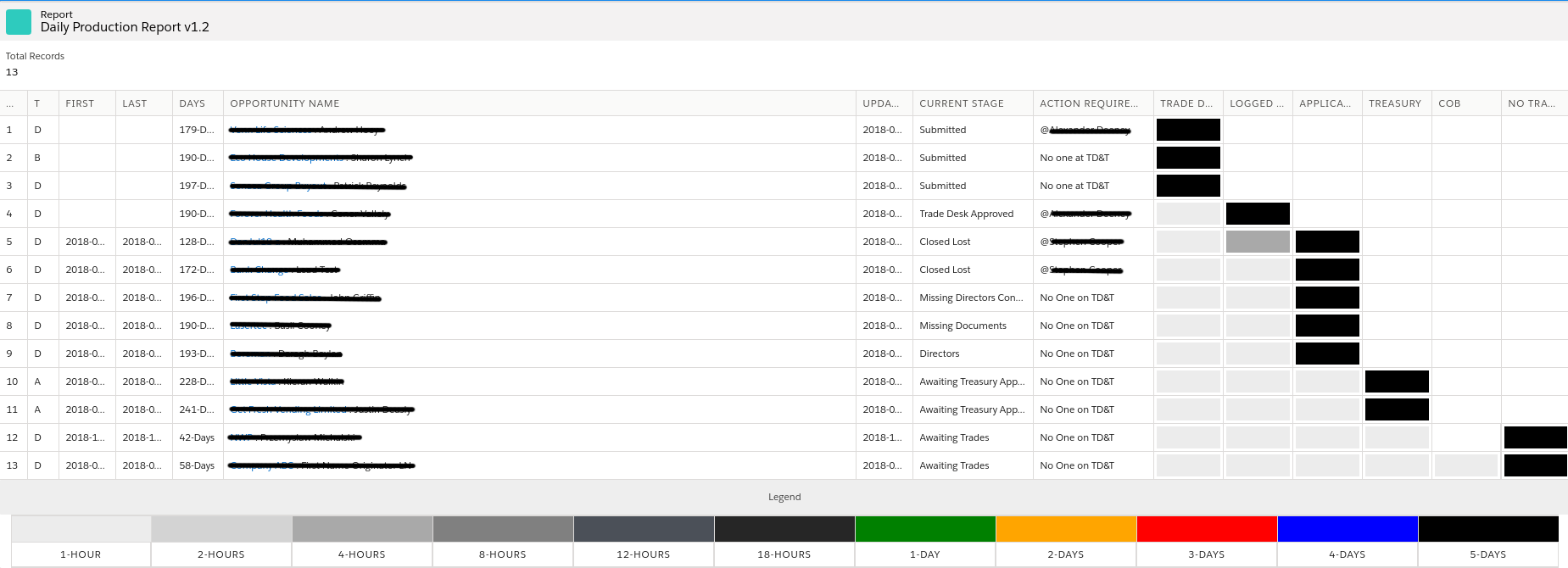Image resolution: width=1568 pixels, height=568 pixels.
Task: Open the opportunity link in row 13
Action: coord(322,465)
